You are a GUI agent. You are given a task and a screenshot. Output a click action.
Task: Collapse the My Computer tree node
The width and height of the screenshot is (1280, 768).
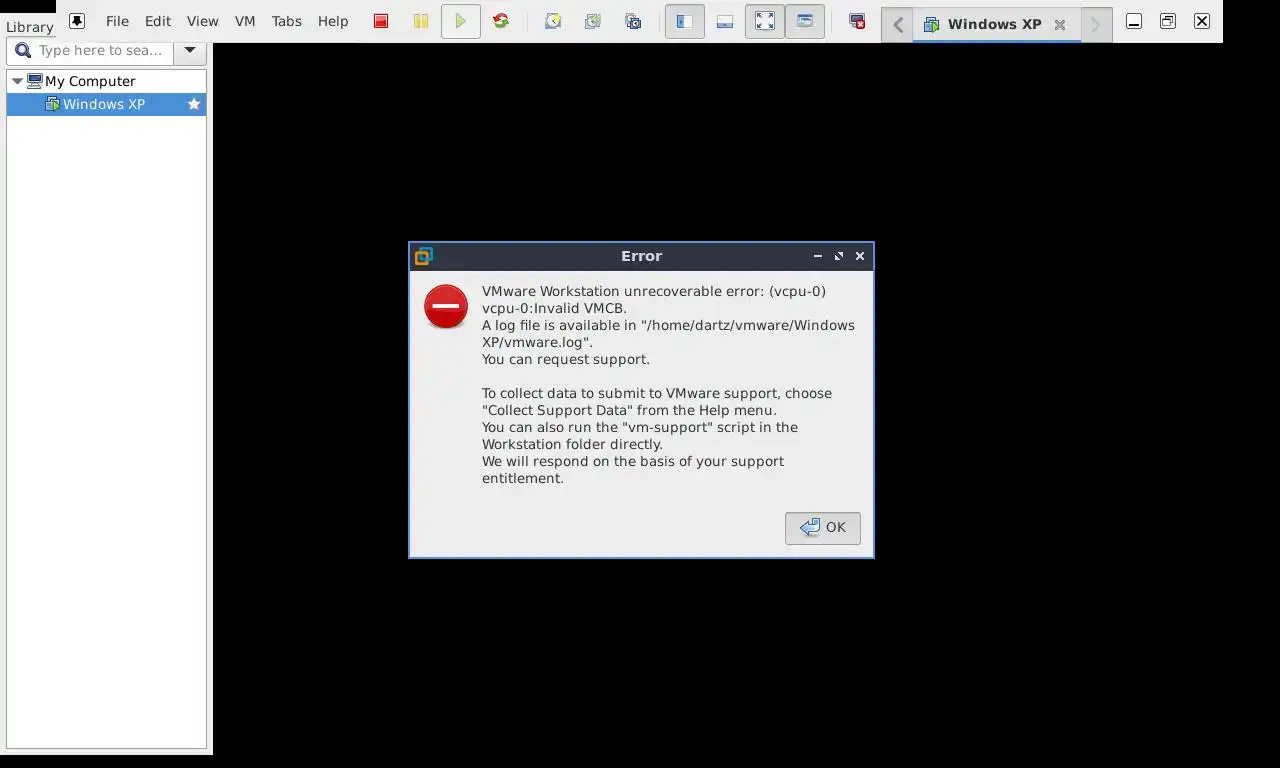coord(17,81)
